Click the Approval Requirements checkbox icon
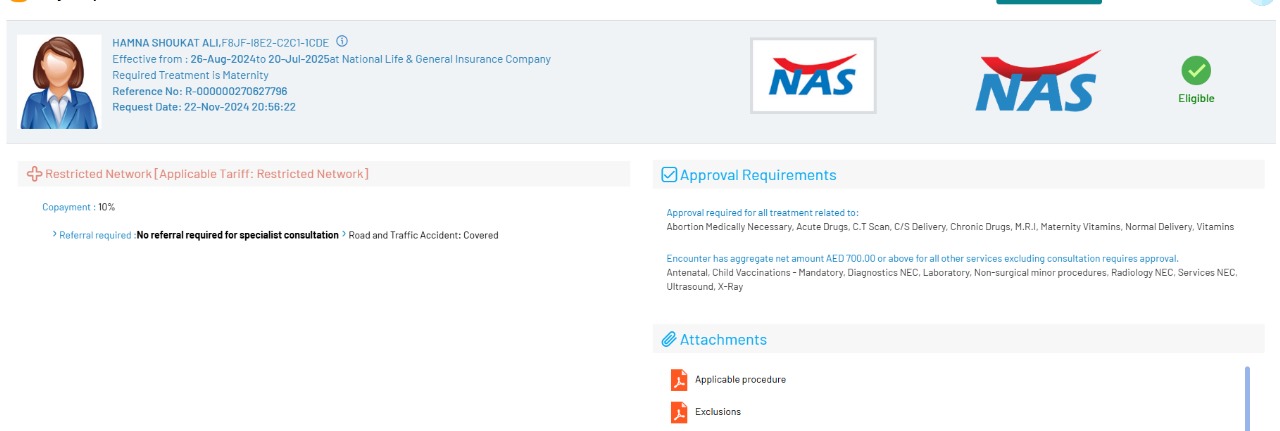The image size is (1280, 431). coord(669,175)
